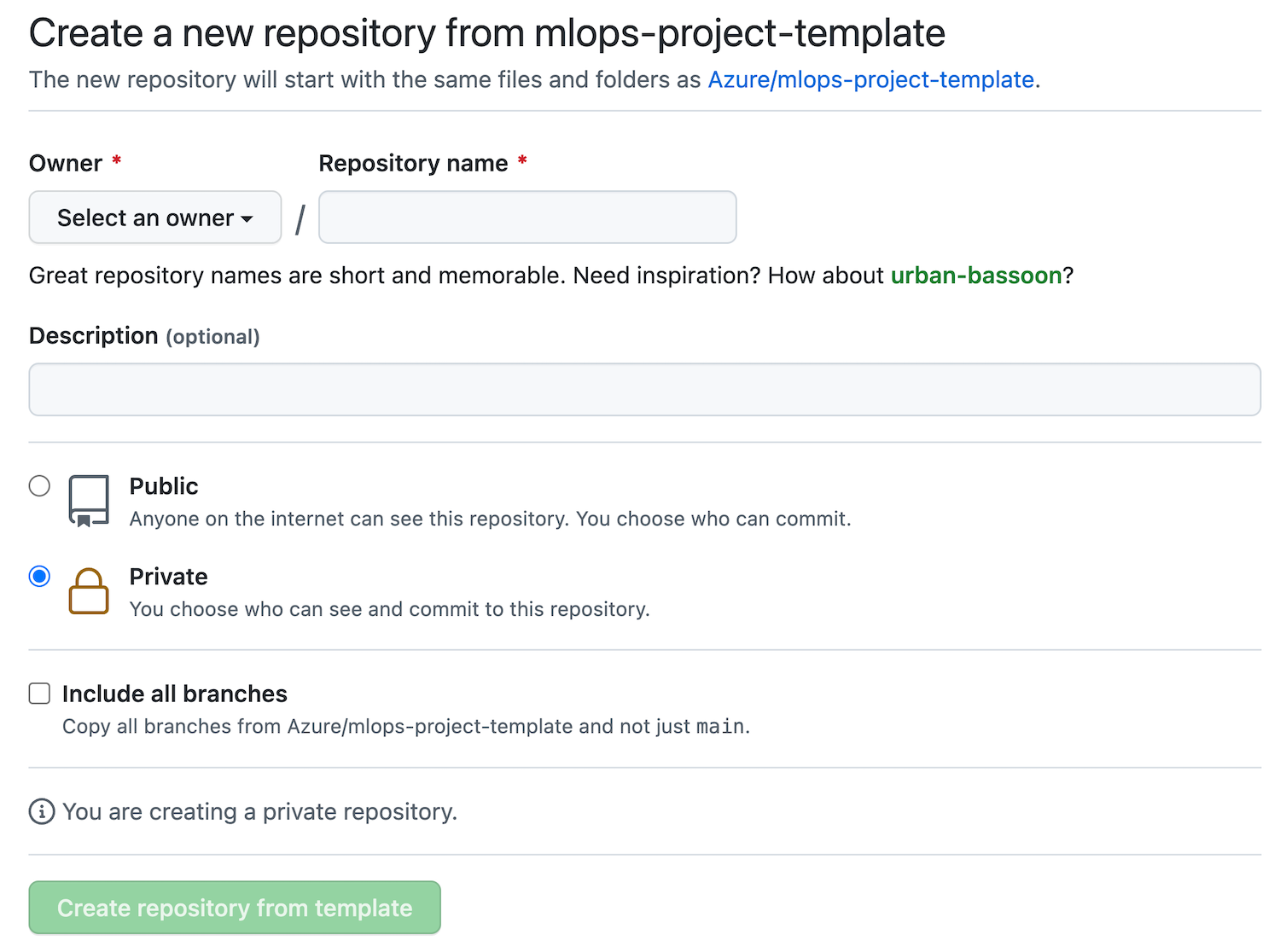This screenshot has width=1280, height=952.
Task: Select the Public visibility radio button
Action: pos(39,486)
